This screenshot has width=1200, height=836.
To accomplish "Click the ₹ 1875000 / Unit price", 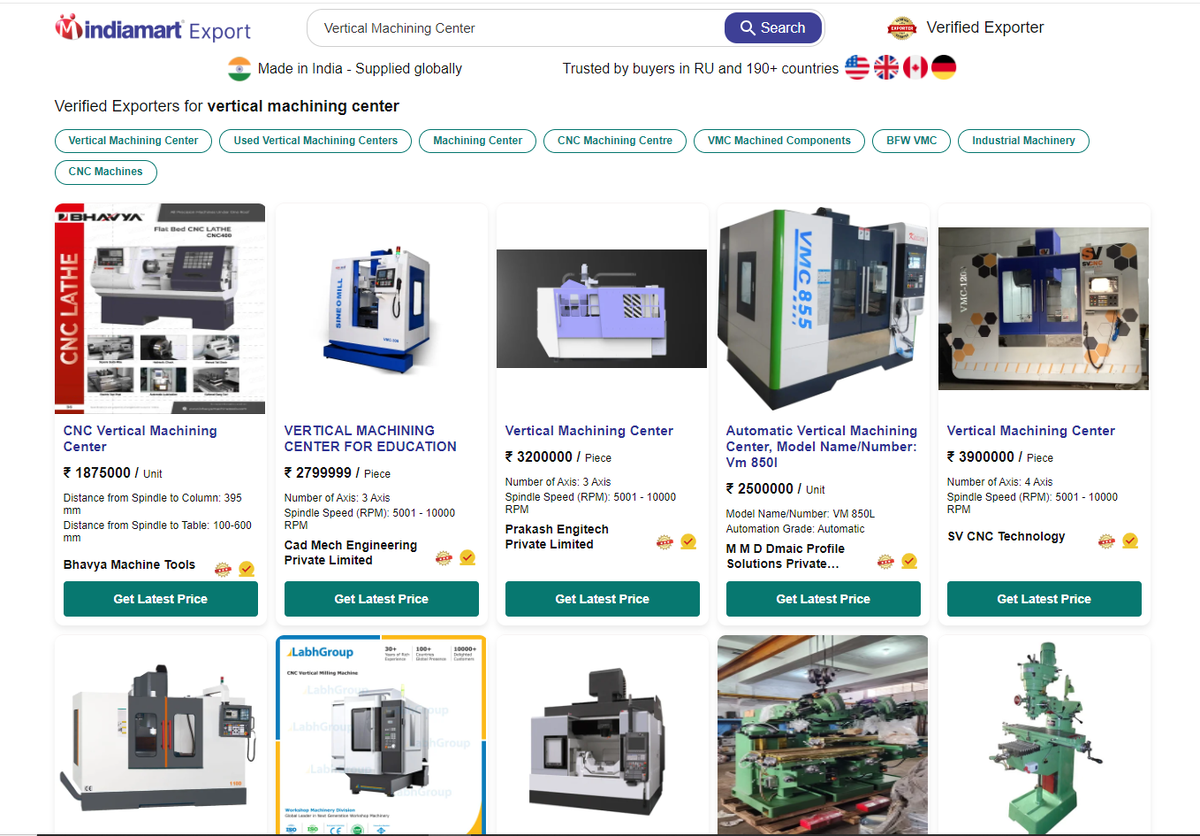I will coord(113,473).
